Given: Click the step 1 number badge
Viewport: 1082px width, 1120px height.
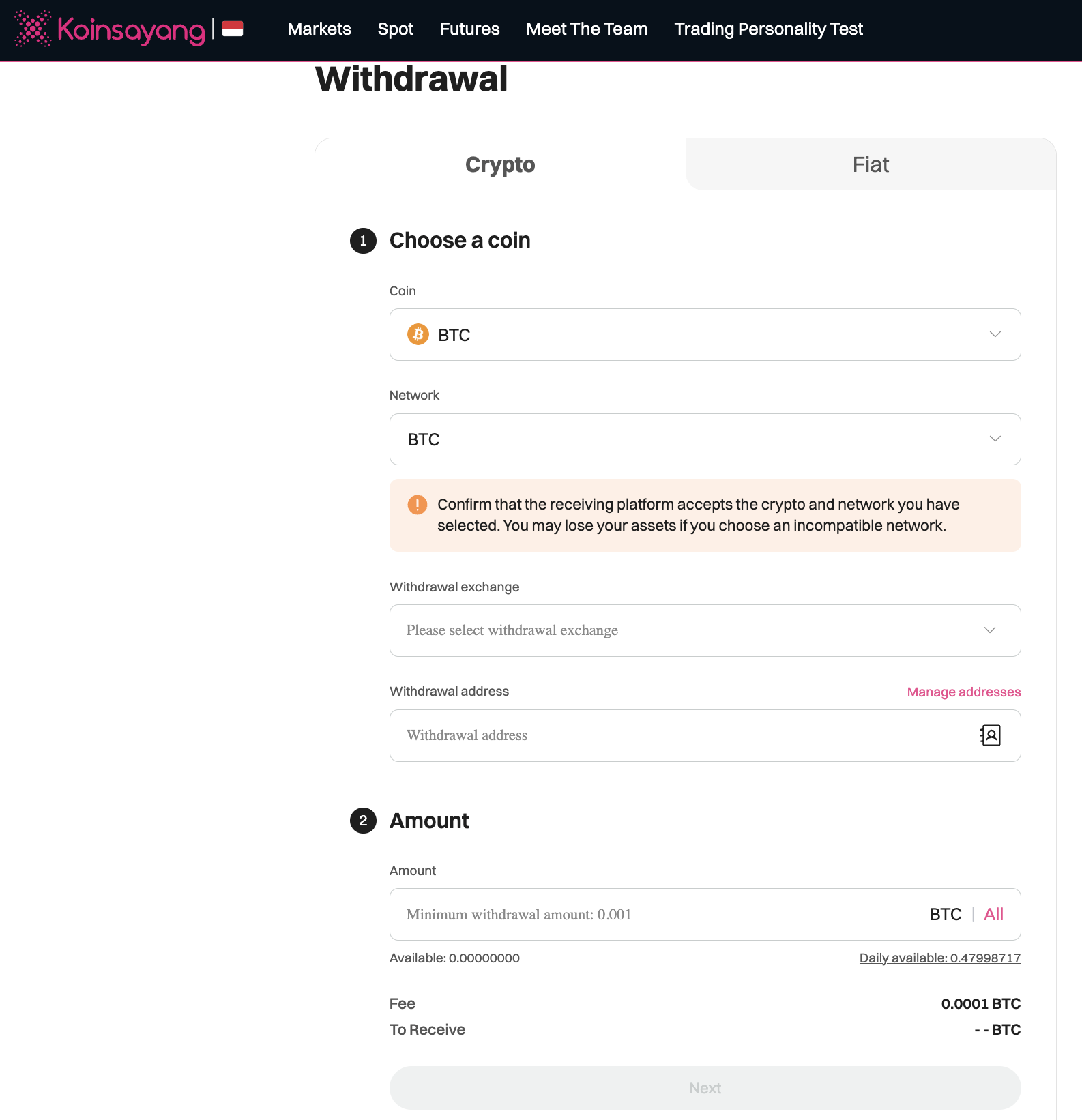Looking at the screenshot, I should click(363, 241).
